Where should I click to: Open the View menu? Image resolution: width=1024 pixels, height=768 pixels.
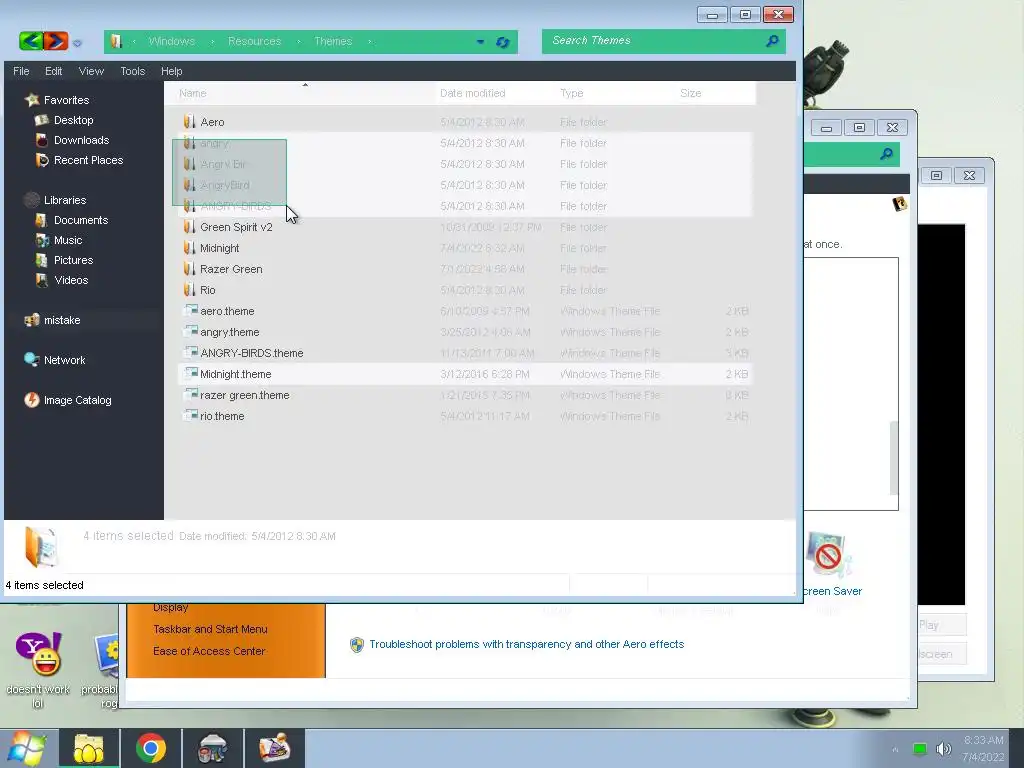91,71
